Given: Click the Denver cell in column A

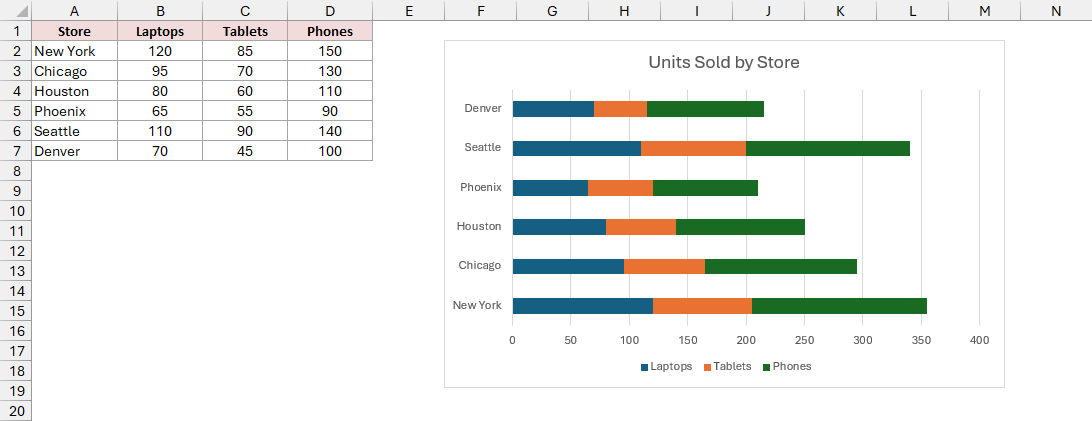Looking at the screenshot, I should (75, 151).
